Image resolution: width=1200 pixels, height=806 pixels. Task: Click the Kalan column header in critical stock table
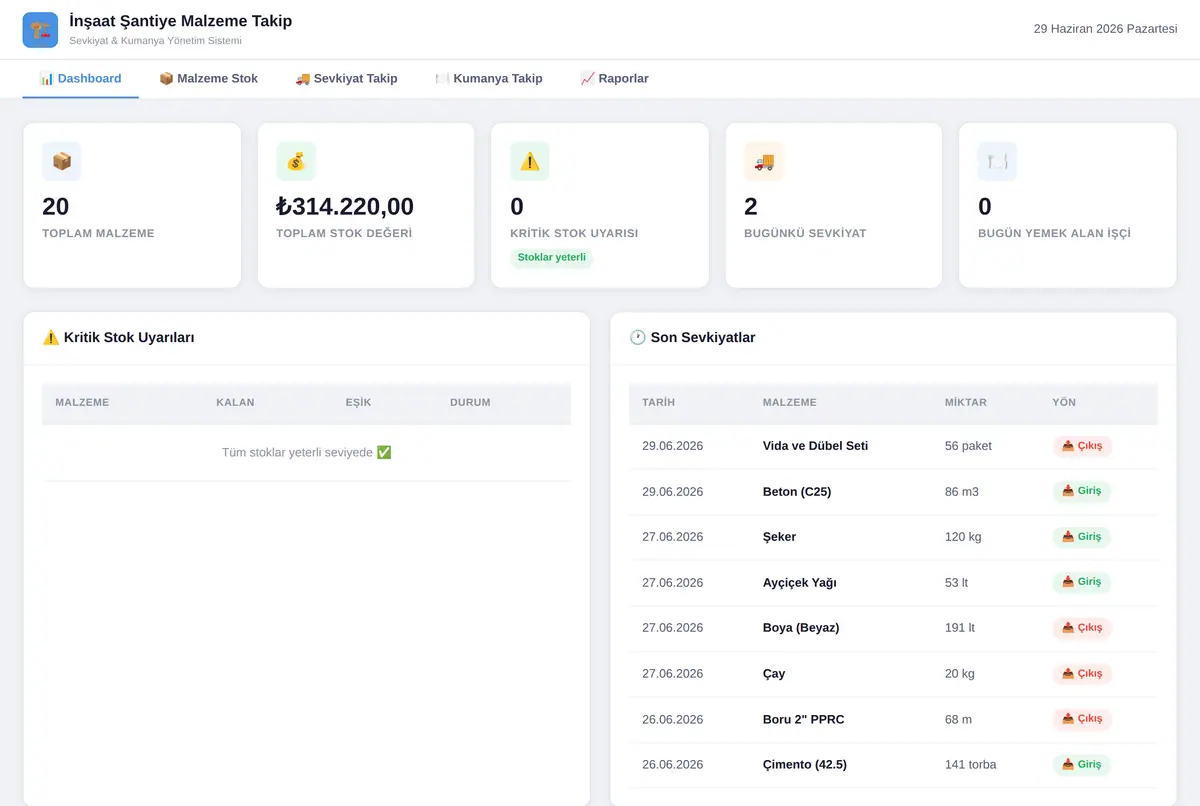(235, 402)
